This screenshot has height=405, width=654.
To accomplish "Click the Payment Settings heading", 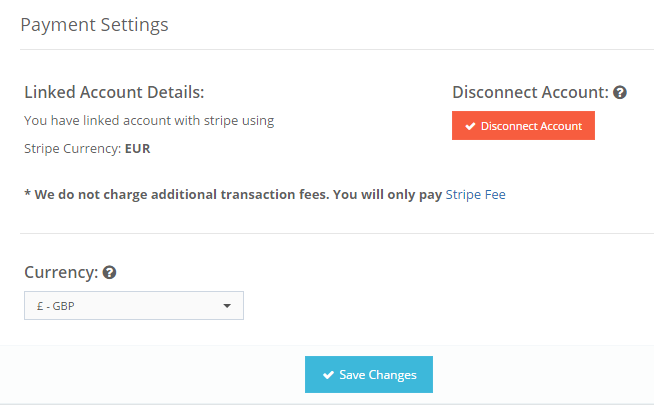I will pyautogui.click(x=94, y=24).
